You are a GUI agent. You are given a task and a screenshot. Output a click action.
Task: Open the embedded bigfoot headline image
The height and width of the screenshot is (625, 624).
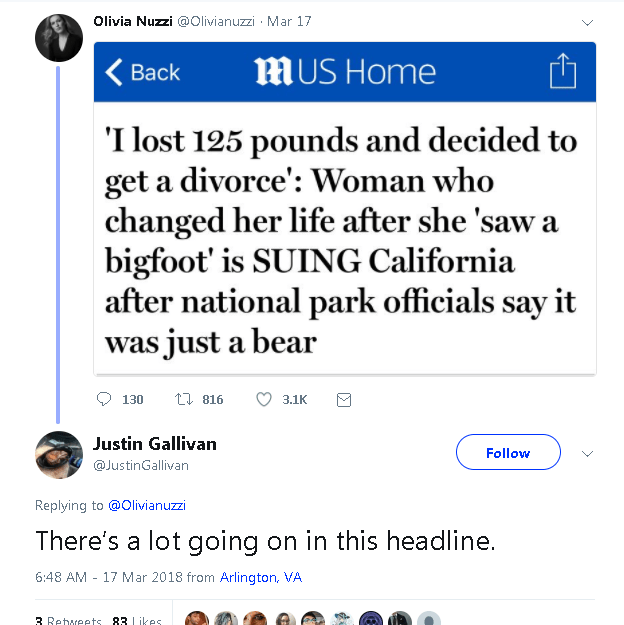coord(345,240)
